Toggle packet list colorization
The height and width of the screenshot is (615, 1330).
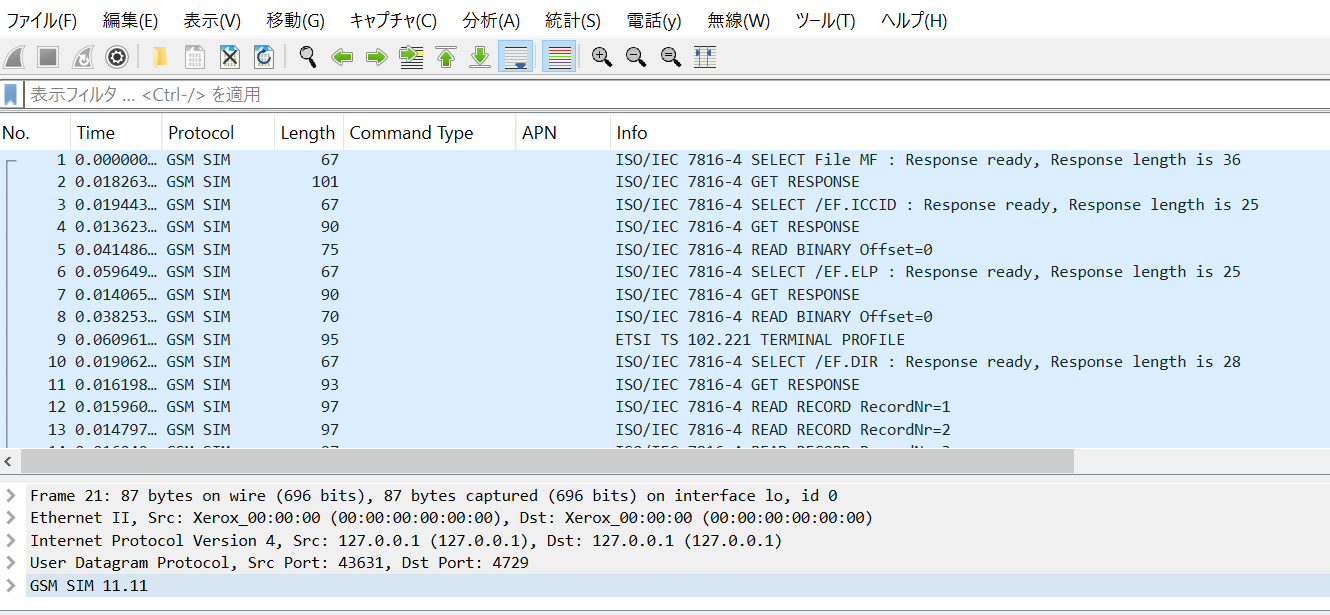(559, 58)
